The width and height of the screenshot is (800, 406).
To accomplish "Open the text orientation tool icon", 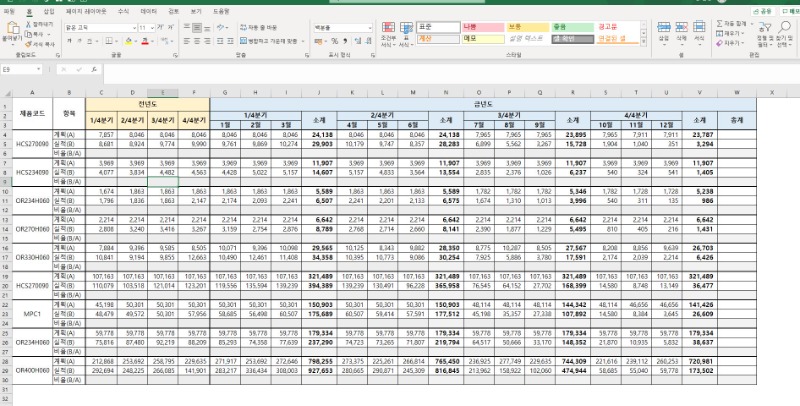I will (220, 28).
